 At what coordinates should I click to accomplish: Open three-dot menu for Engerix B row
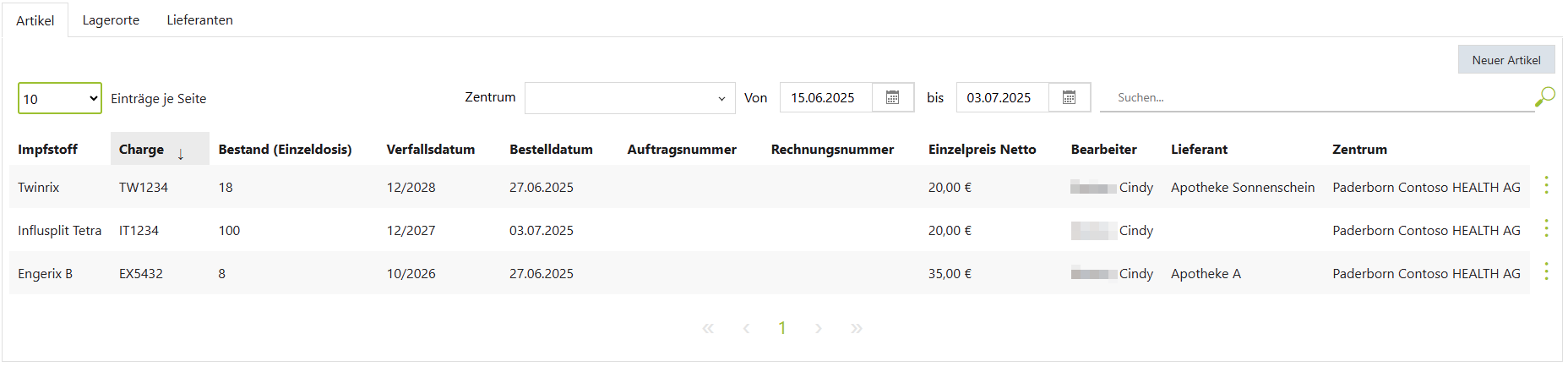(x=1546, y=272)
